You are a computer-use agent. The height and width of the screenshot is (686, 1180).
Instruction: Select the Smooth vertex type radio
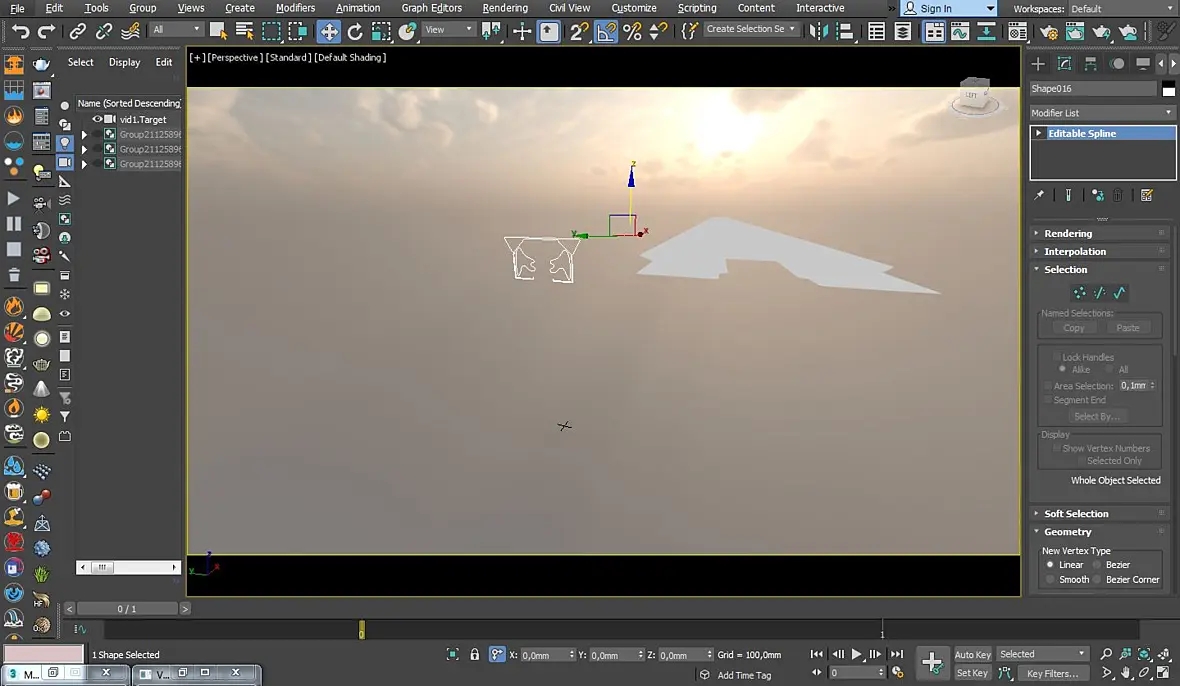[1051, 579]
